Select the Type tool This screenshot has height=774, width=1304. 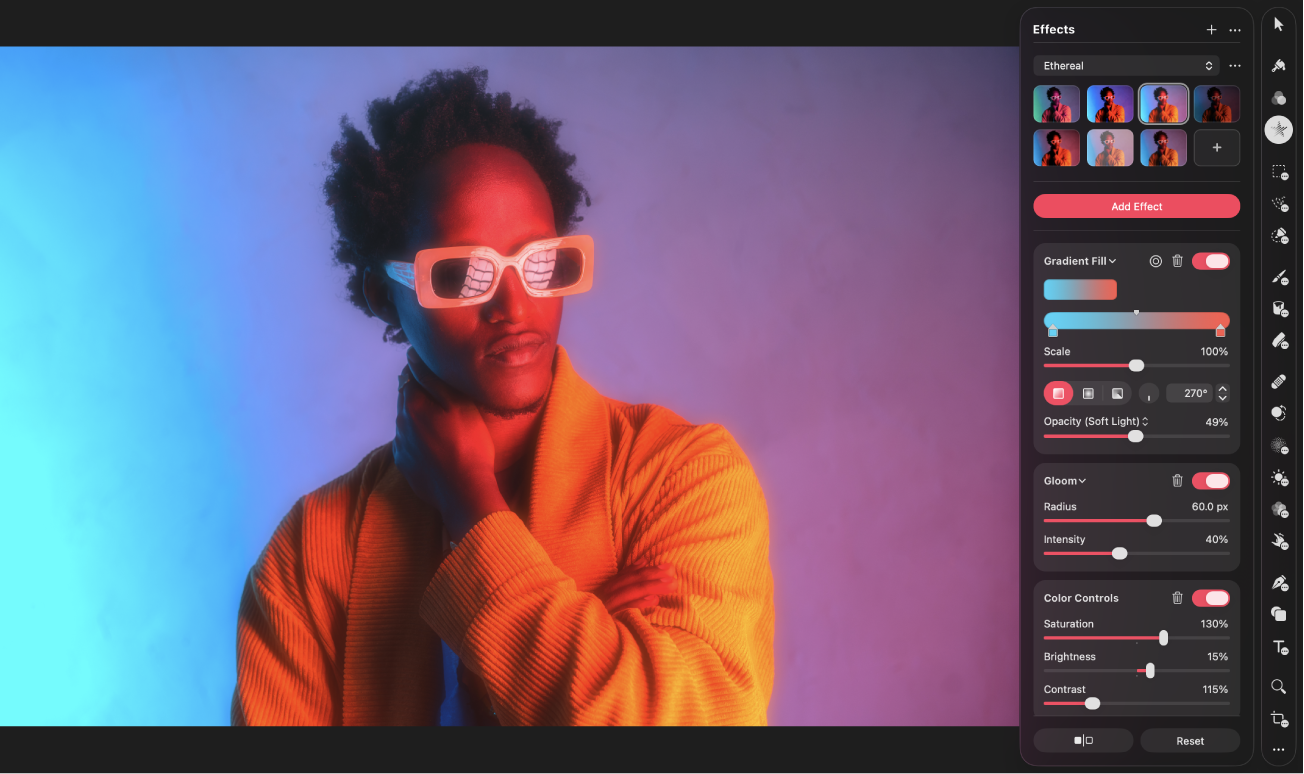[x=1278, y=647]
